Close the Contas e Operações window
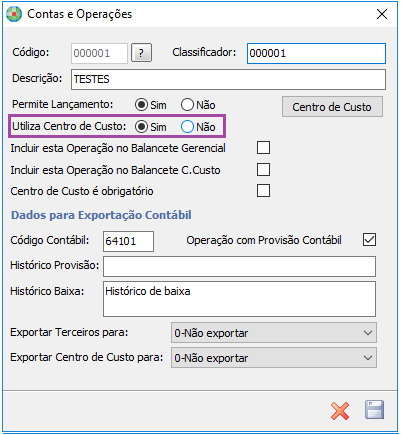 [382, 14]
